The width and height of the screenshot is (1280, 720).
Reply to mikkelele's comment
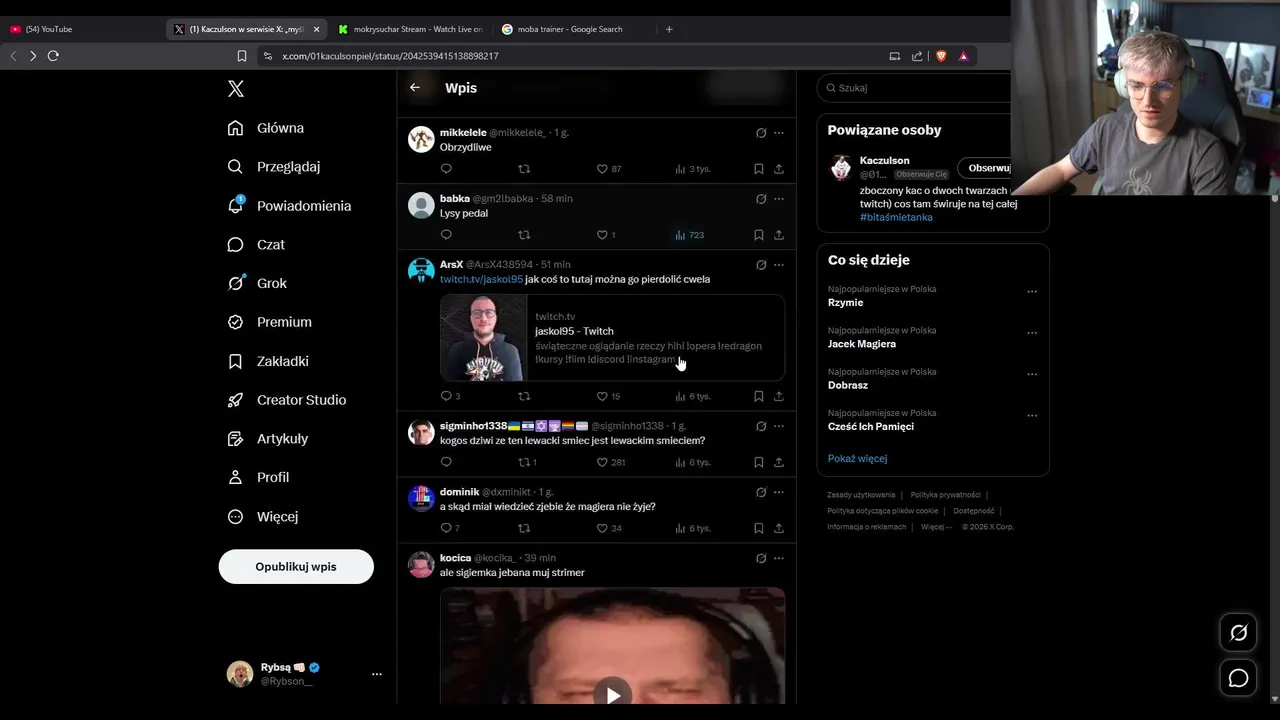[x=446, y=169]
